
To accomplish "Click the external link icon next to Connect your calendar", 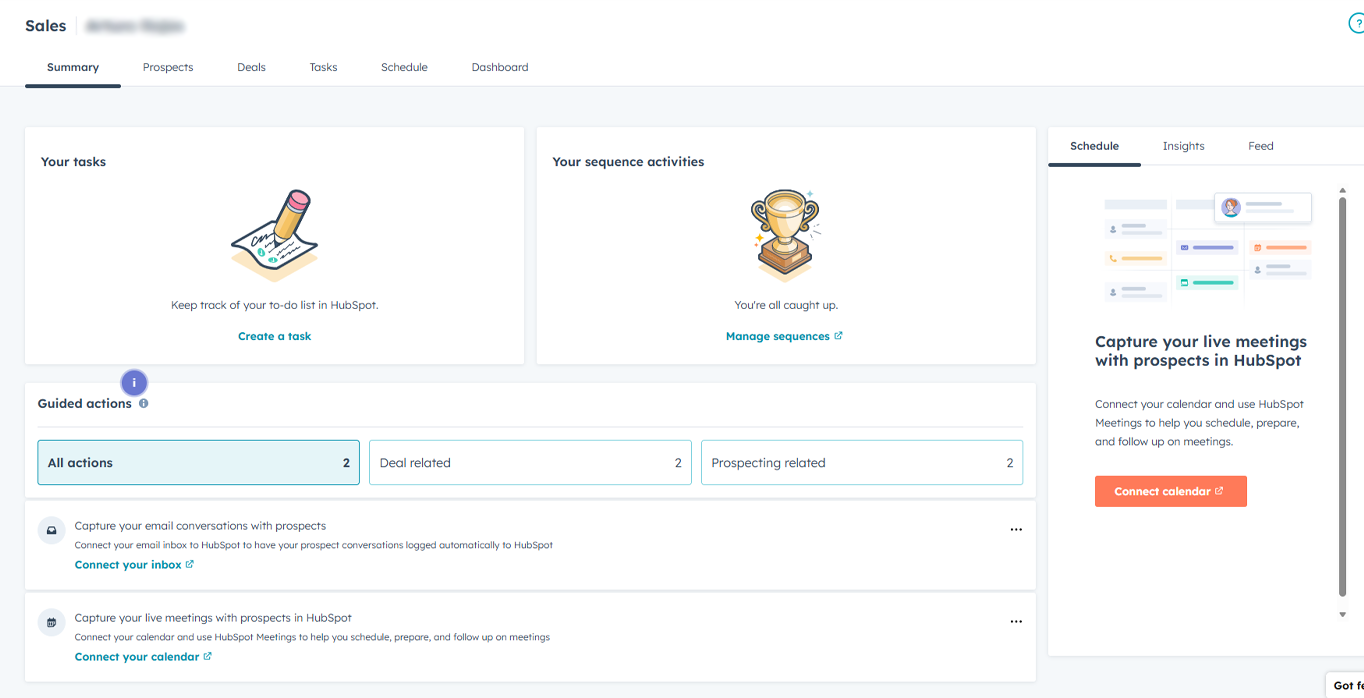I will [208, 656].
